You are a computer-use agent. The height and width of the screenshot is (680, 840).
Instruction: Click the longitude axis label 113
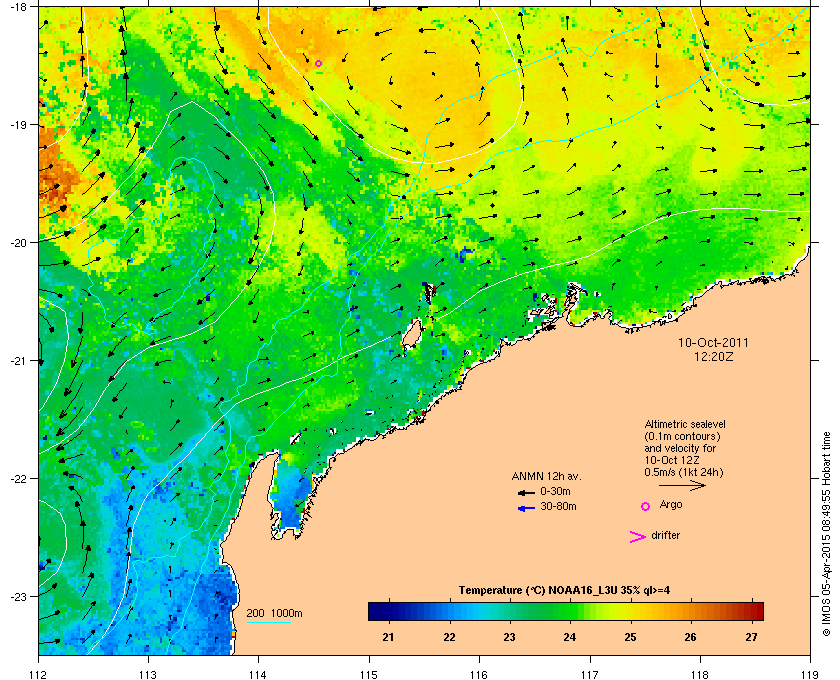pyautogui.click(x=148, y=674)
